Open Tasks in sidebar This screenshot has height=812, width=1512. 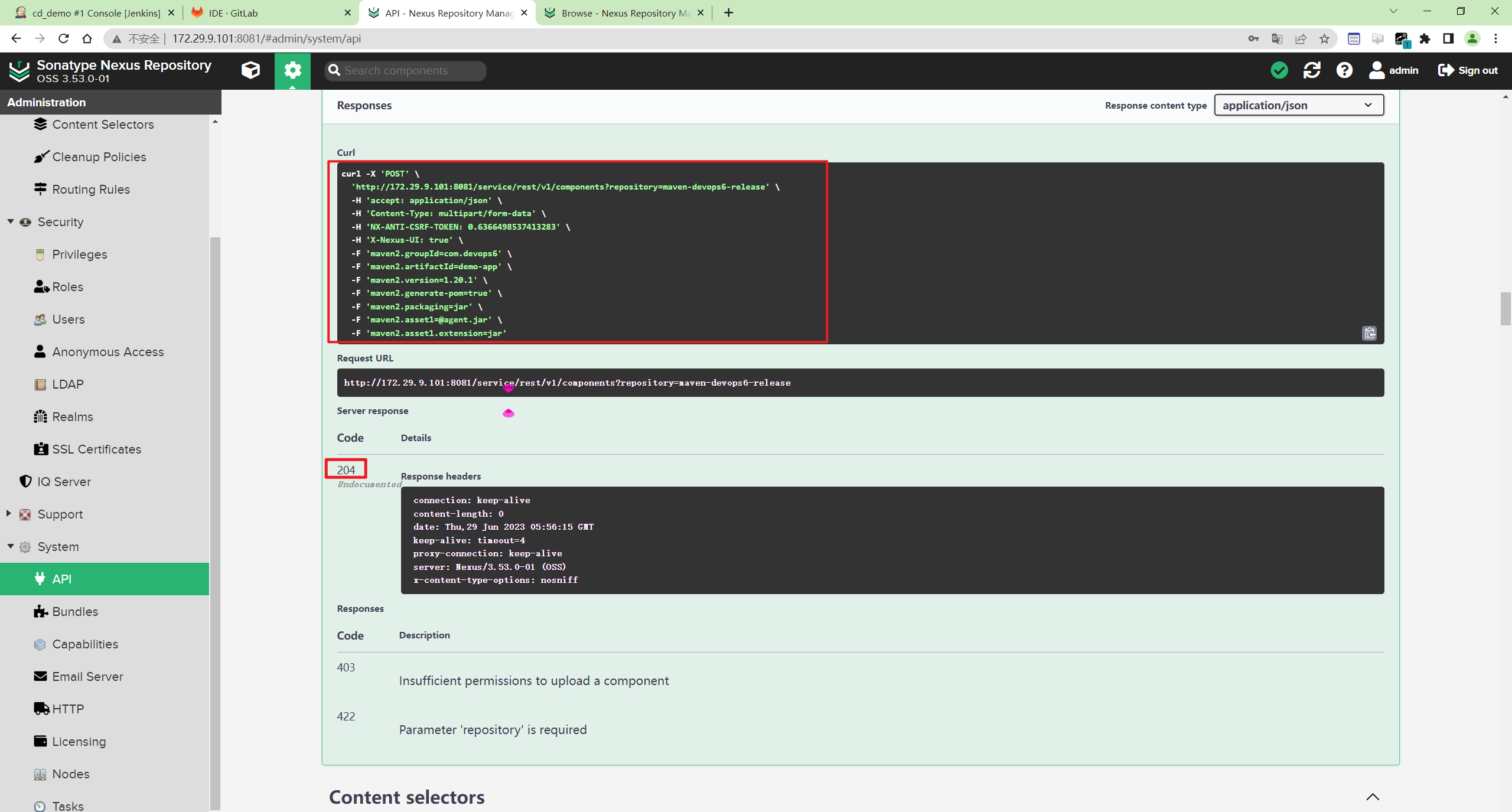pyautogui.click(x=67, y=806)
